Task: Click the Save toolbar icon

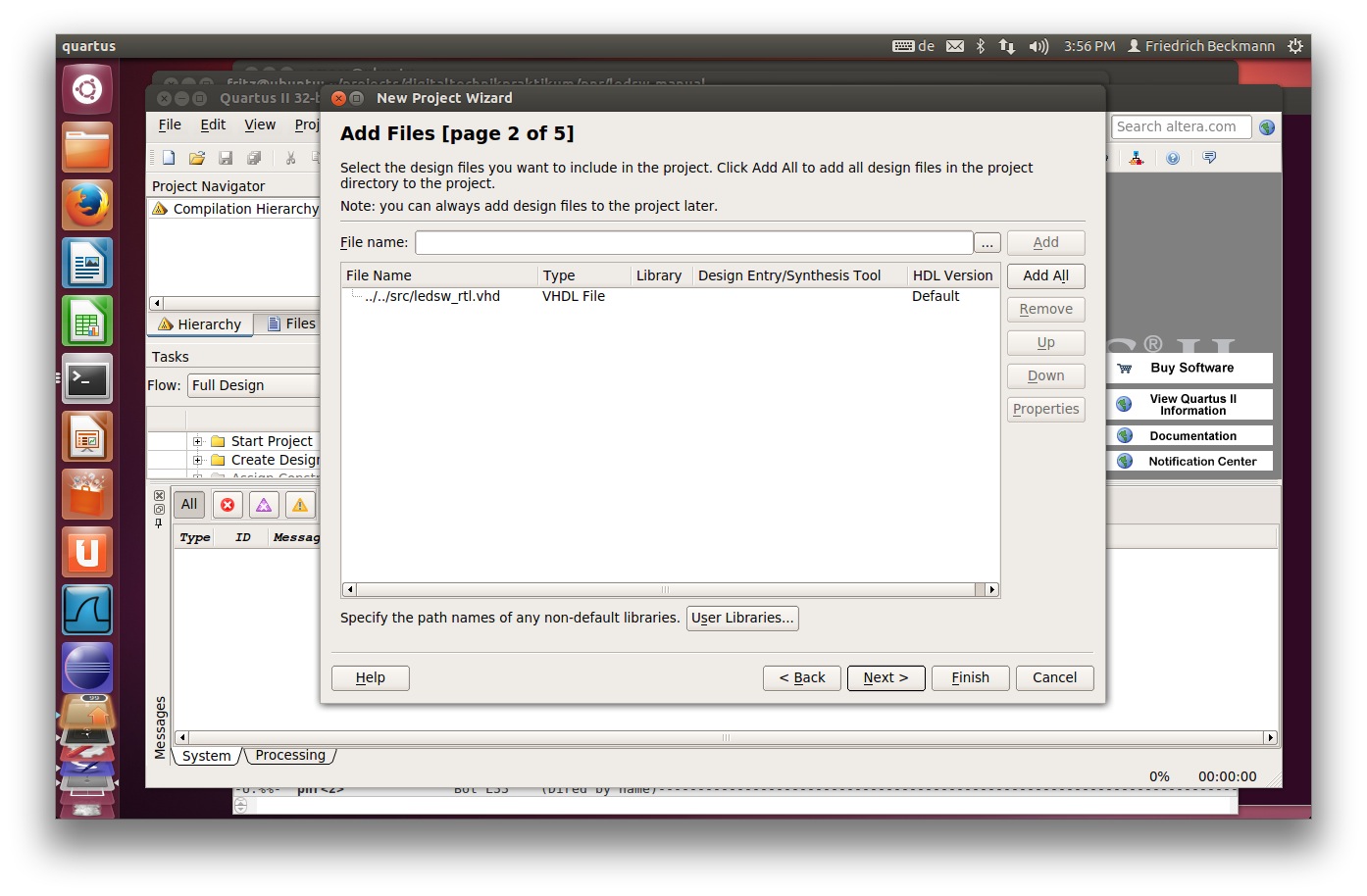Action: tap(226, 158)
